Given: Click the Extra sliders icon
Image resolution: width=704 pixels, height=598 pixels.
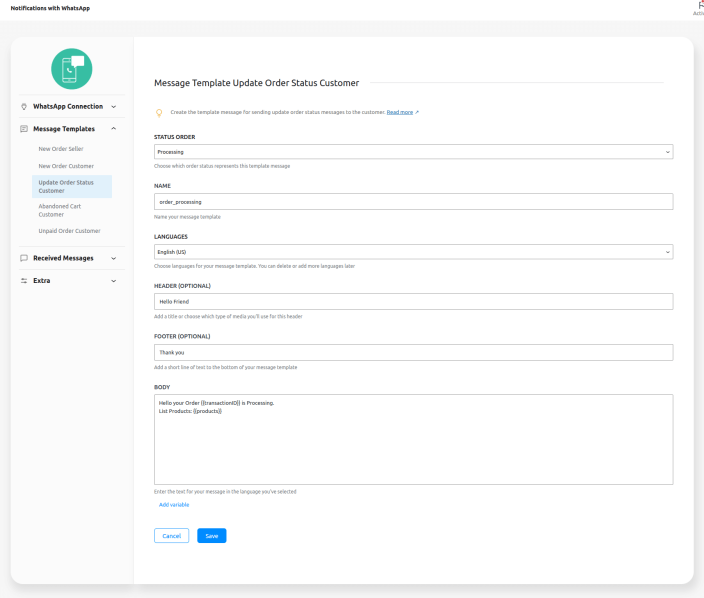Looking at the screenshot, I should (24, 281).
